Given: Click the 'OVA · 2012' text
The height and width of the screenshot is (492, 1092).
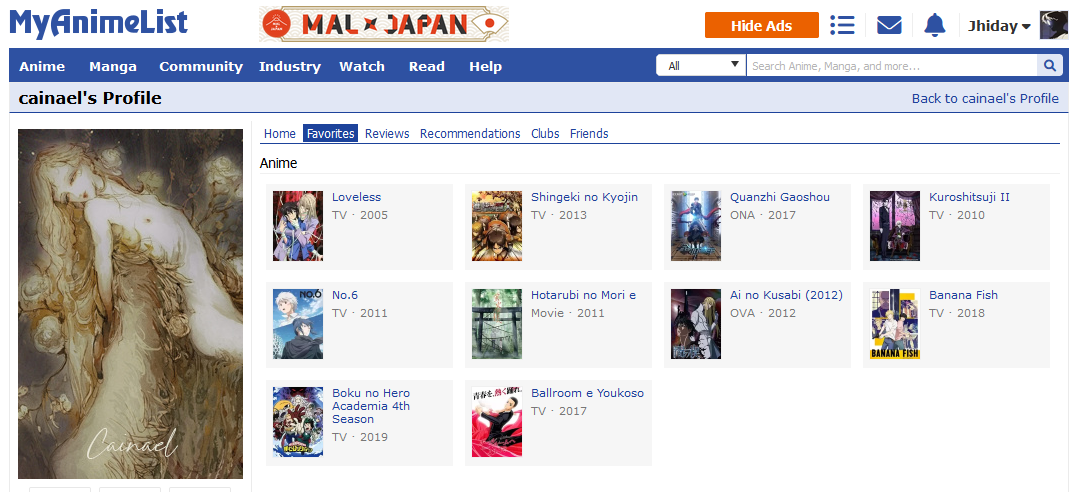Looking at the screenshot, I should pos(763,314).
